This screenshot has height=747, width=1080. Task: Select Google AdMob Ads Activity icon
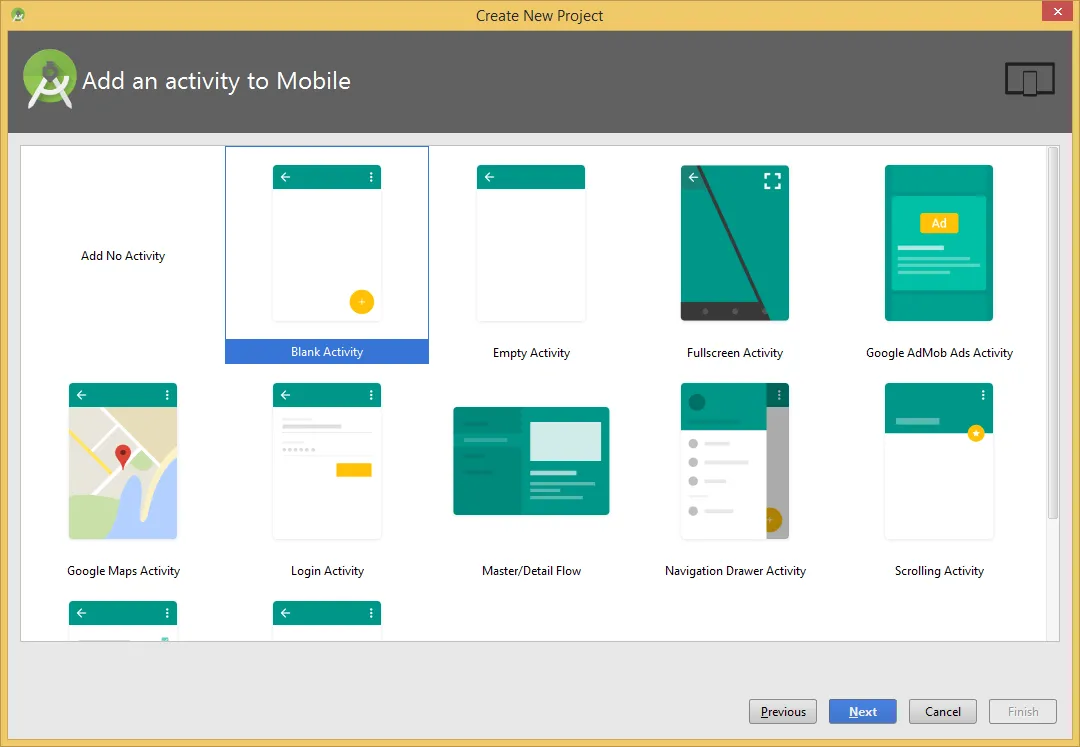(938, 243)
